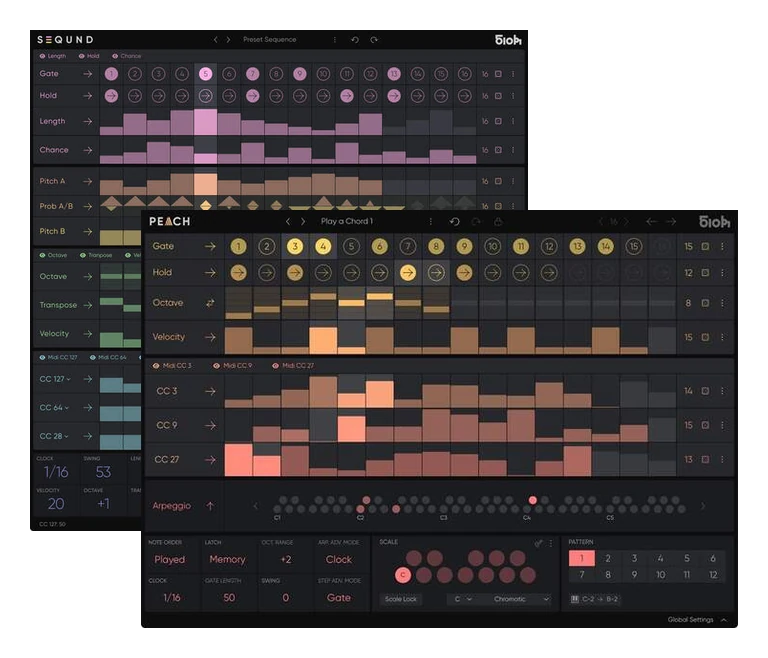Change Peach Octave lane ping-pong direction icon

click(210, 303)
